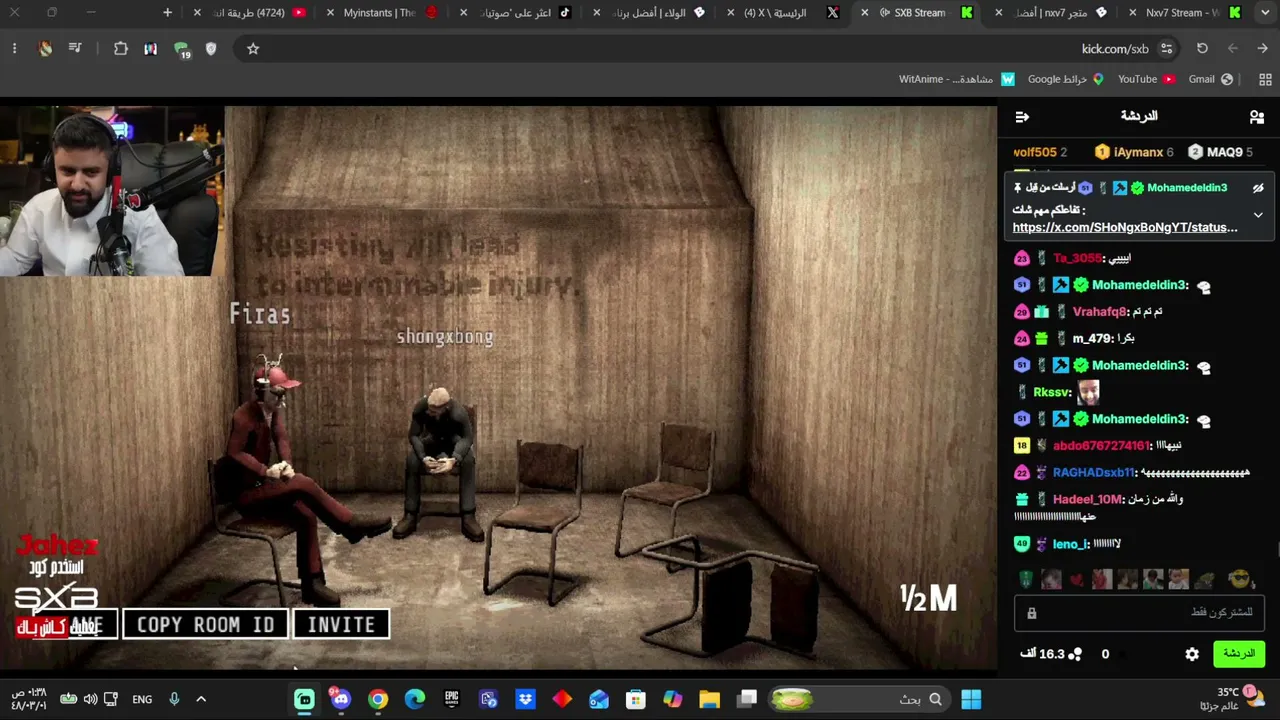Click the streamer webcam overlay

pos(112,191)
